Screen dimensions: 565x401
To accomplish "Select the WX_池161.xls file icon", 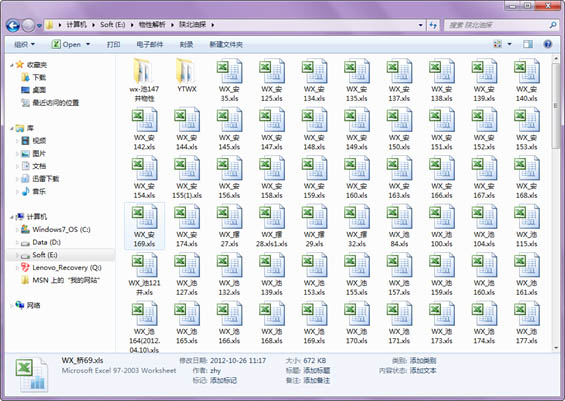I will (x=526, y=266).
